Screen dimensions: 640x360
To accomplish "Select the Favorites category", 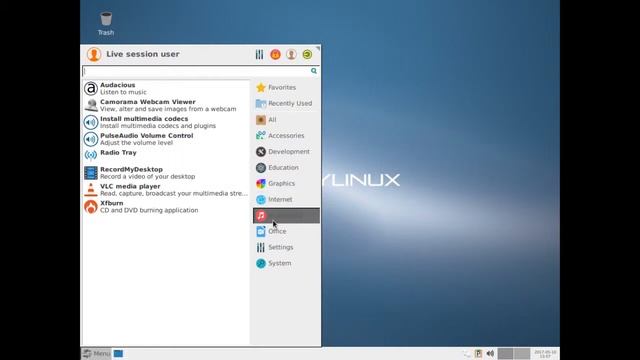I will pos(286,87).
